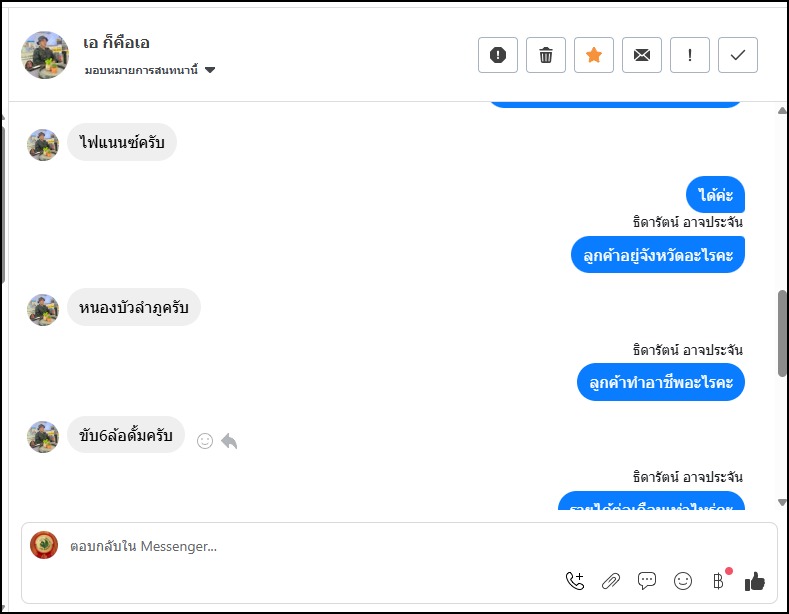The width and height of the screenshot is (789, 614).
Task: Send a thumbs-up like
Action: click(755, 580)
